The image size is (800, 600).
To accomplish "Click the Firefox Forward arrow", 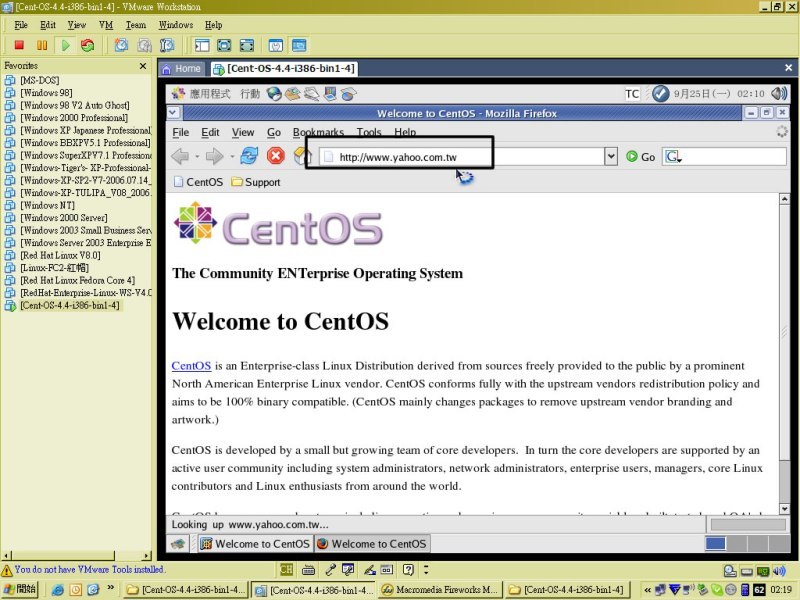I will point(214,156).
